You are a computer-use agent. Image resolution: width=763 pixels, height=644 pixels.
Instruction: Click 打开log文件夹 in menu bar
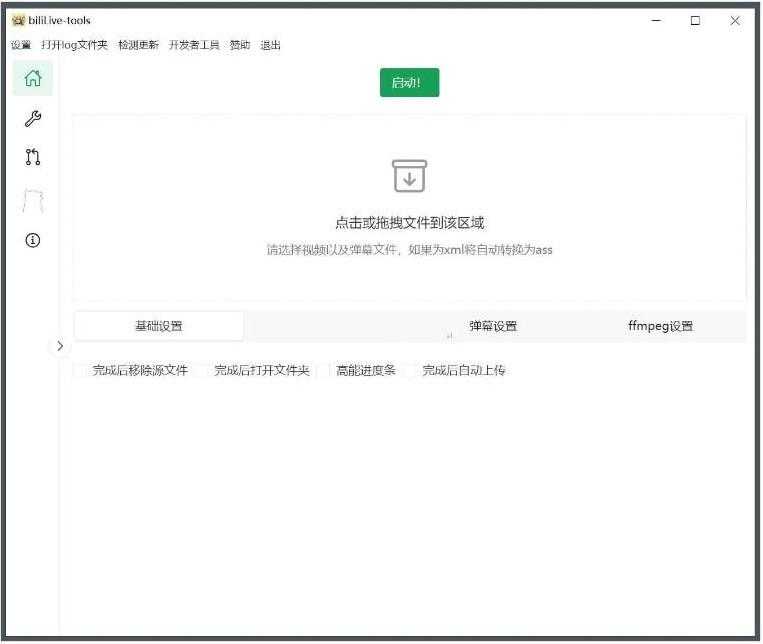click(74, 45)
